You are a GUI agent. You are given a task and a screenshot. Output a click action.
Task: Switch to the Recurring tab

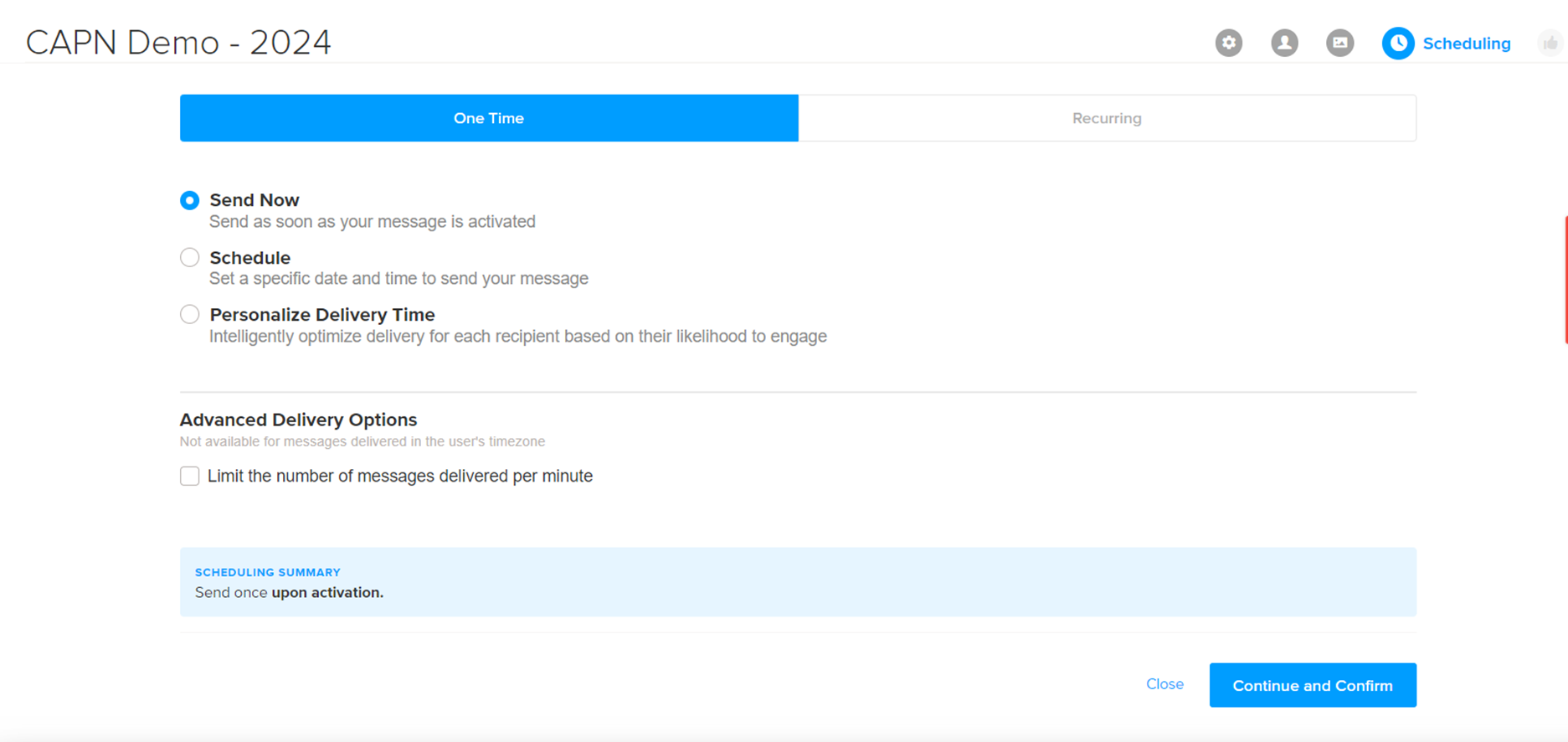[x=1106, y=118]
